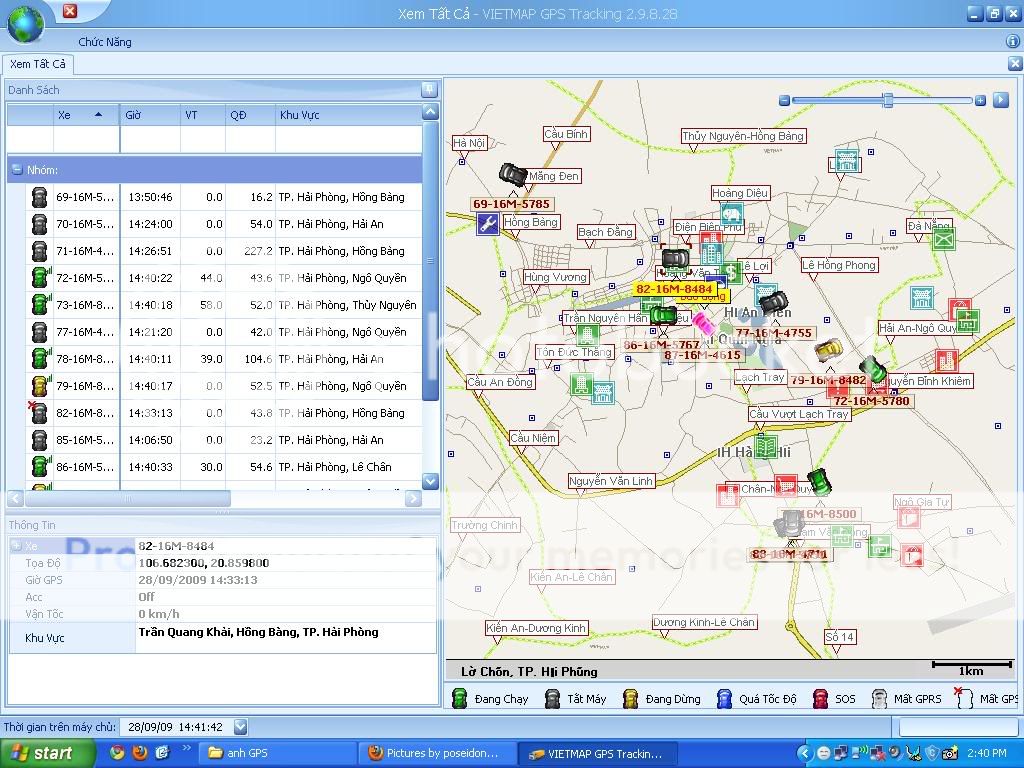Click the yellow car marker 79-16M-8482
Viewport: 1024px width, 768px height.
pyautogui.click(x=828, y=351)
